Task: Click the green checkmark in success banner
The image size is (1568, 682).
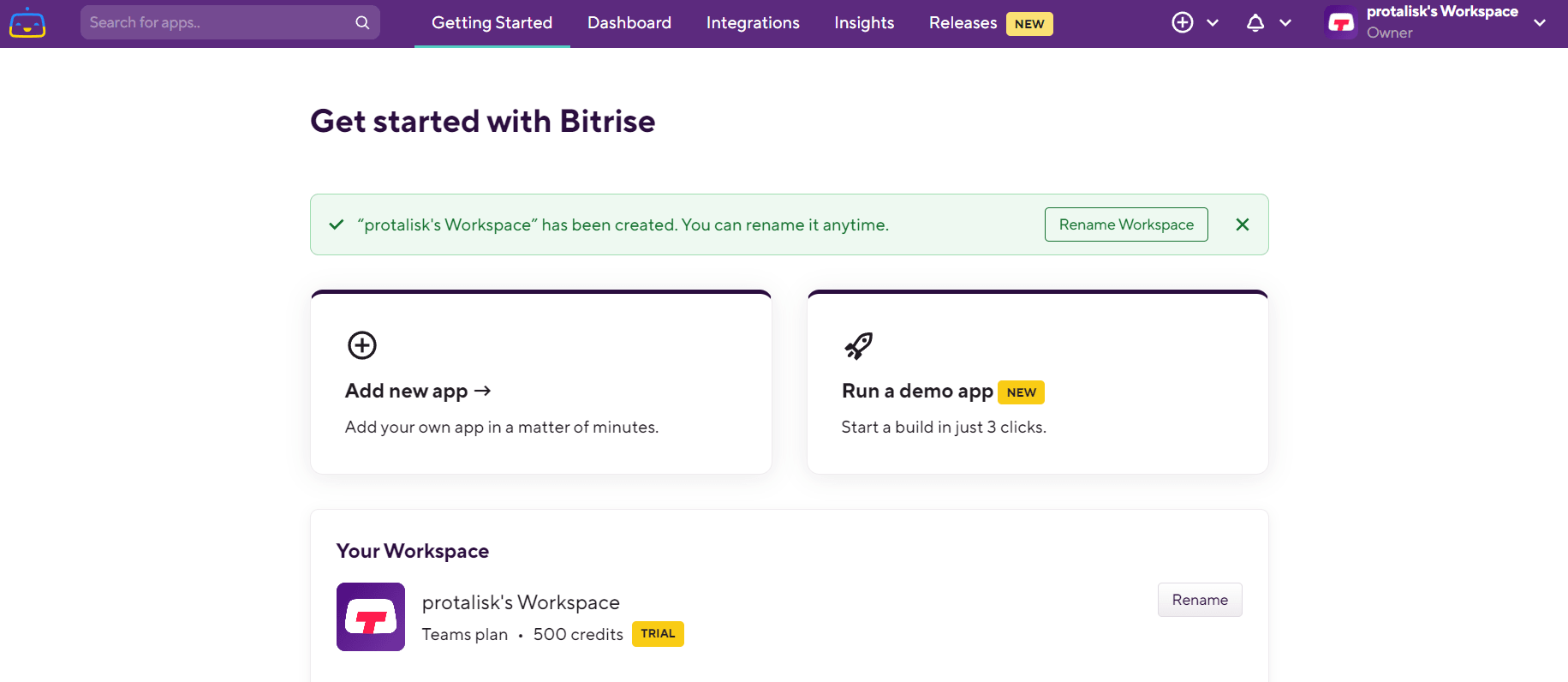Action: (x=337, y=224)
